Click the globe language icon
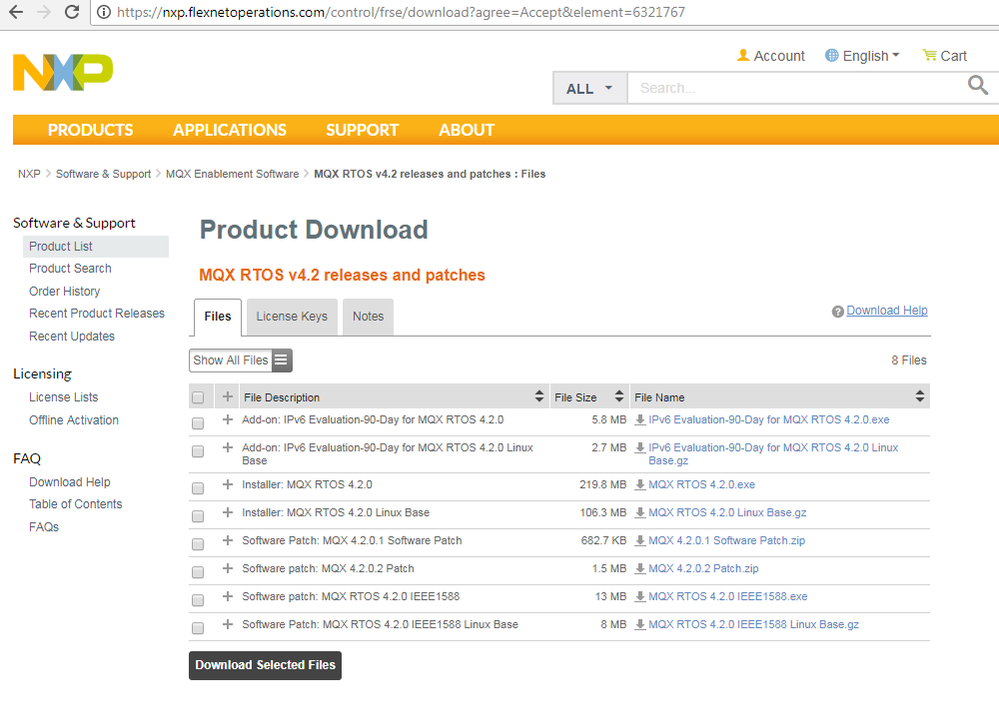The image size is (999, 710). click(x=831, y=55)
